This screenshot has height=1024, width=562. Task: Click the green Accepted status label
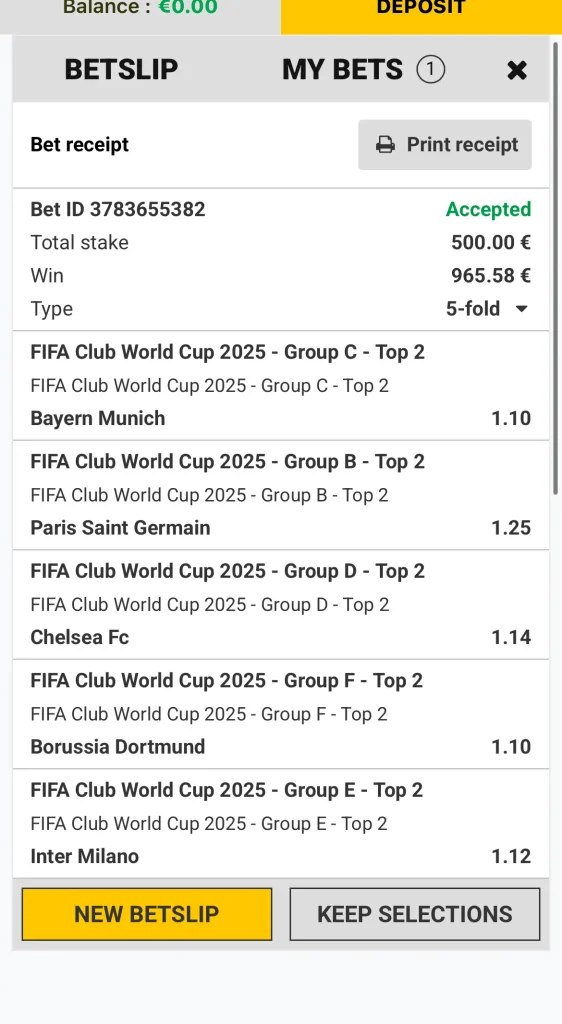[488, 209]
